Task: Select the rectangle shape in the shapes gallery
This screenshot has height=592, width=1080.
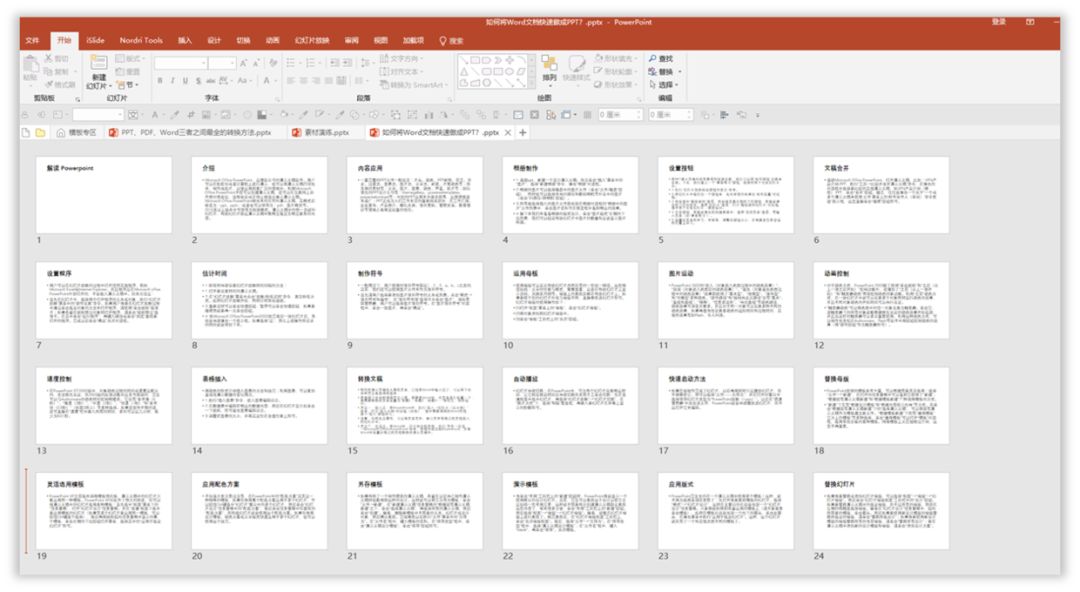Action: pos(475,61)
